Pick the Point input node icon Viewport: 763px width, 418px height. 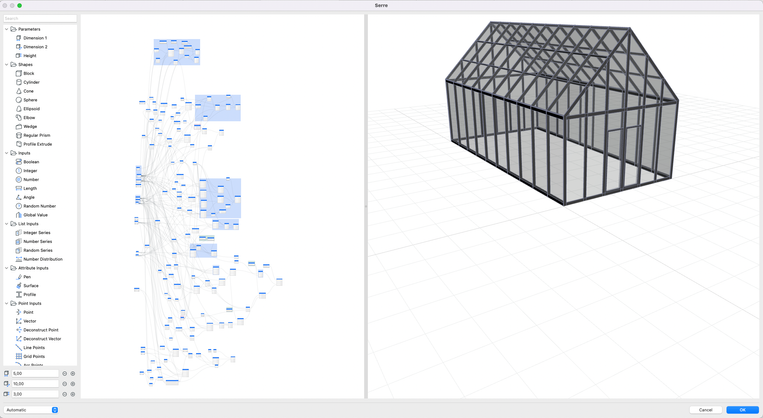18,312
